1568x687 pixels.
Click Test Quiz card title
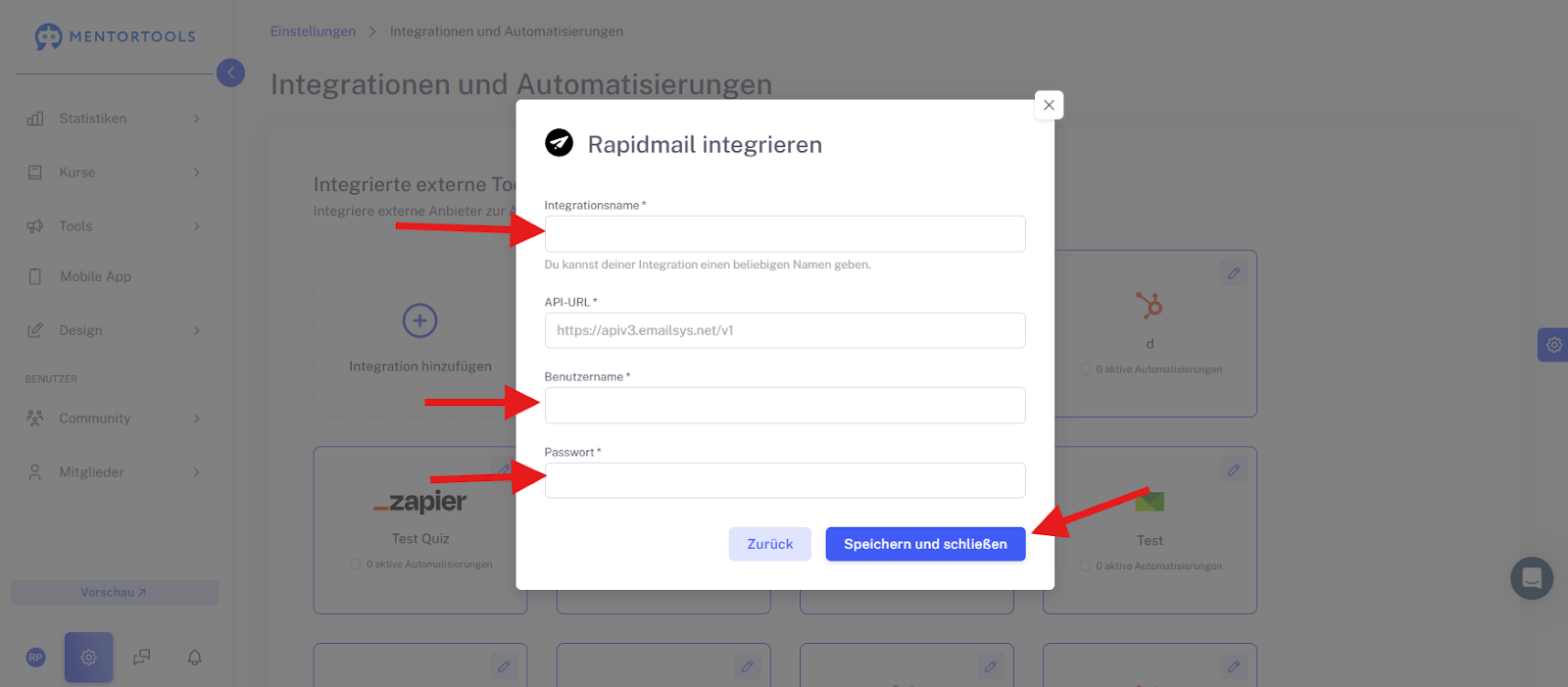[420, 539]
